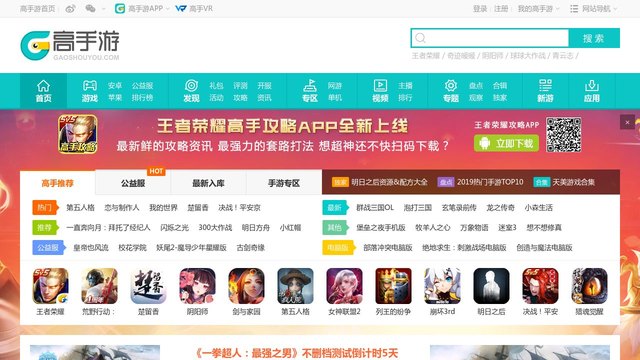
Task: Click the 高手游APP logo icon
Action: click(120, 9)
